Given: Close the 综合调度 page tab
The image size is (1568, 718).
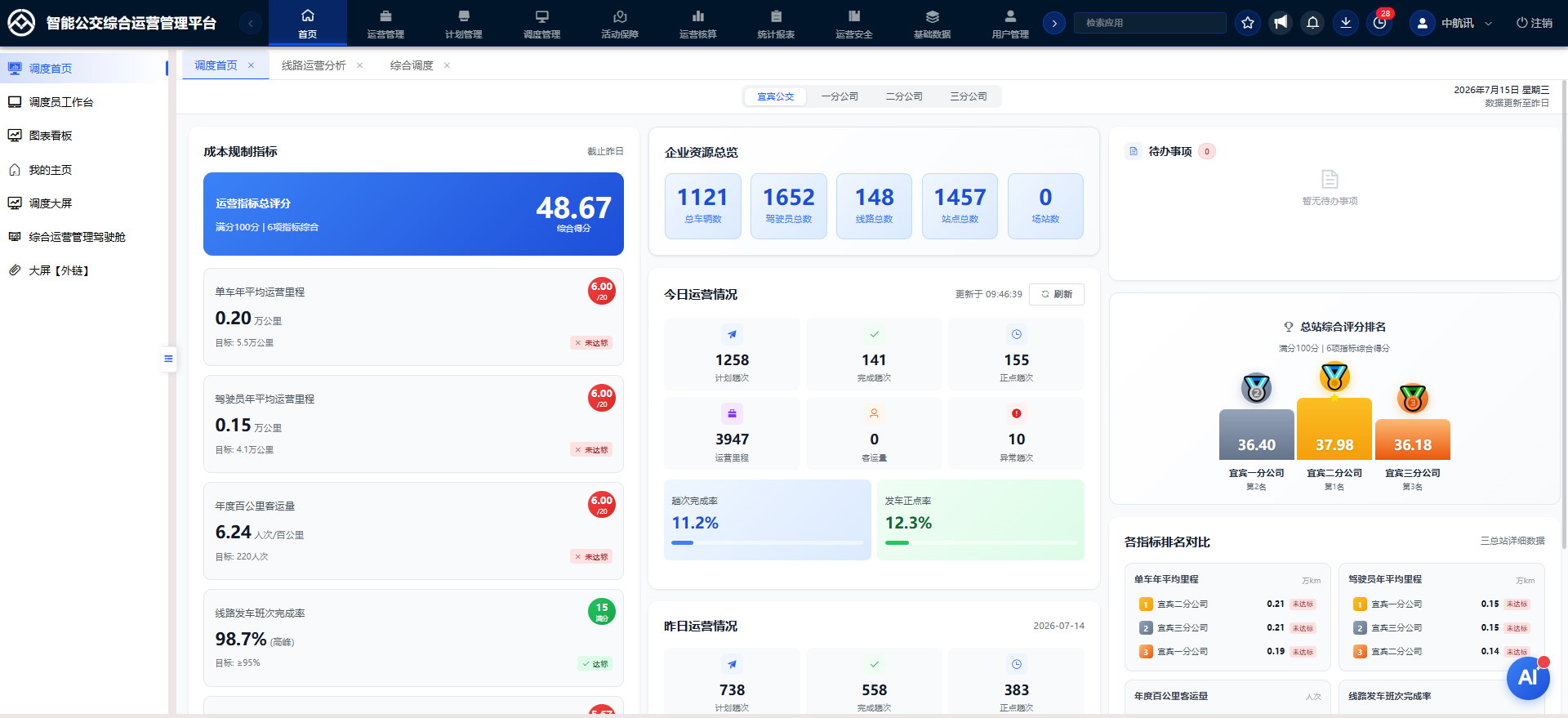Looking at the screenshot, I should (x=447, y=65).
